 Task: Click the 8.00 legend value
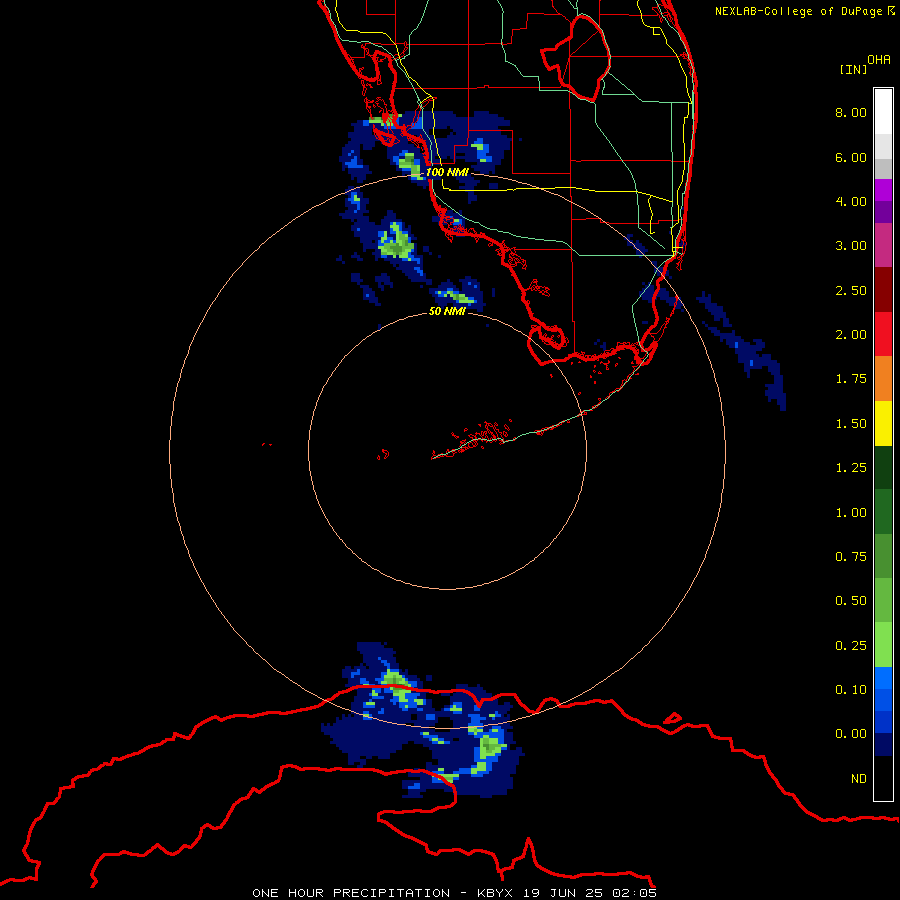tap(851, 112)
